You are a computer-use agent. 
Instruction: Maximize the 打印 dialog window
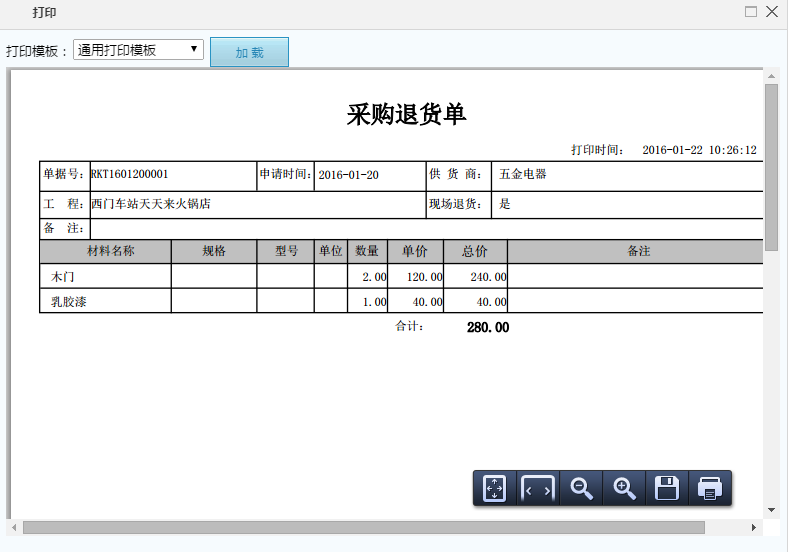click(x=751, y=12)
